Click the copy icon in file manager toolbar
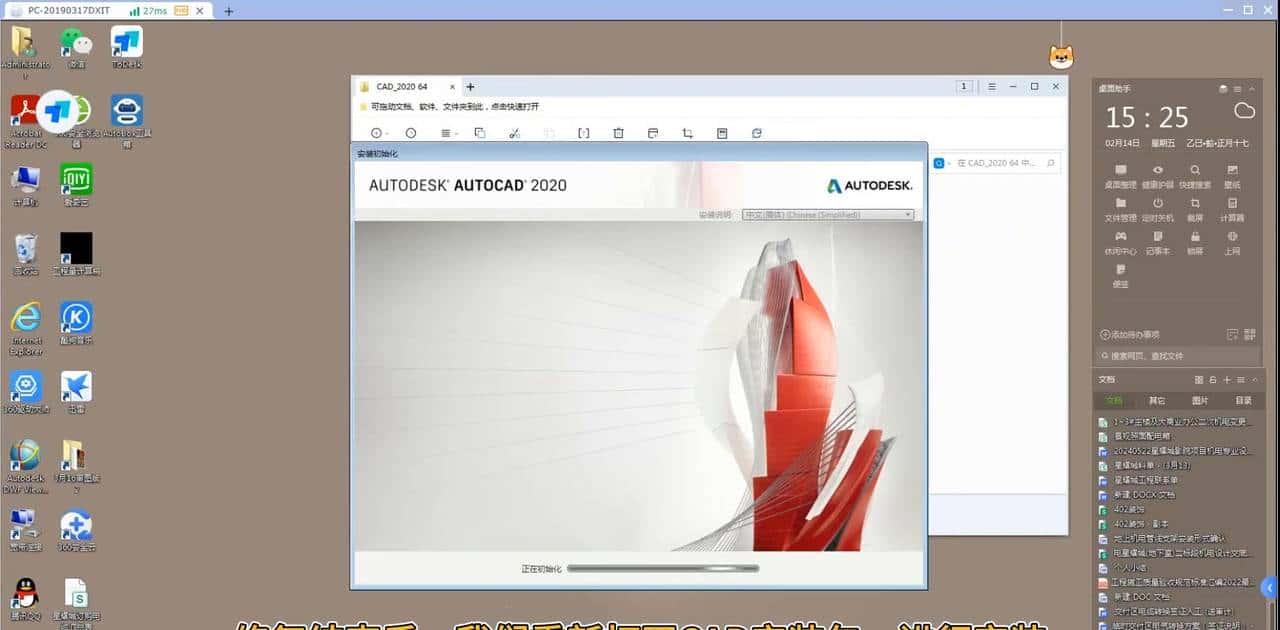 479,133
